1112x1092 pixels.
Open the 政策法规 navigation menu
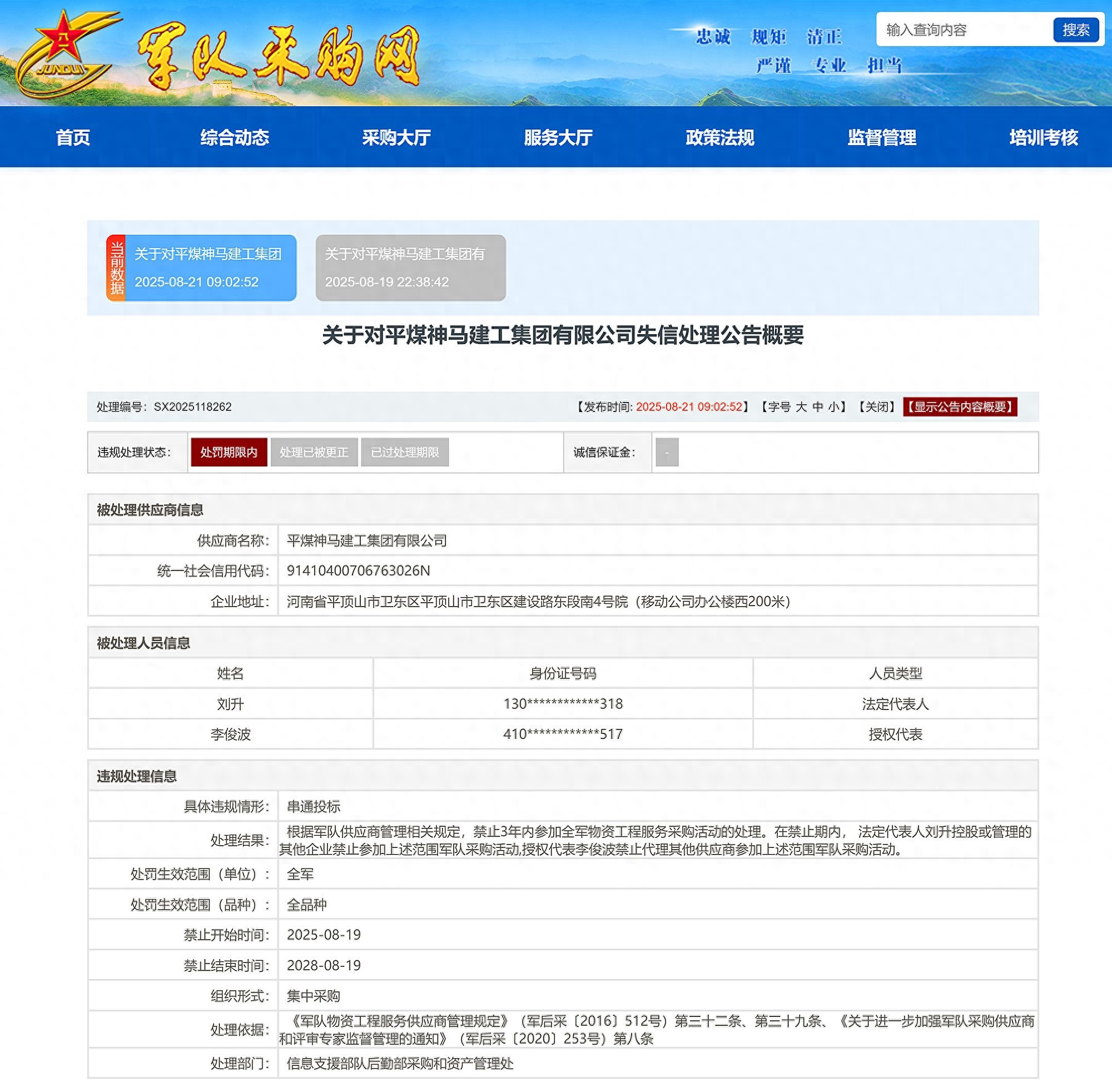pos(719,137)
